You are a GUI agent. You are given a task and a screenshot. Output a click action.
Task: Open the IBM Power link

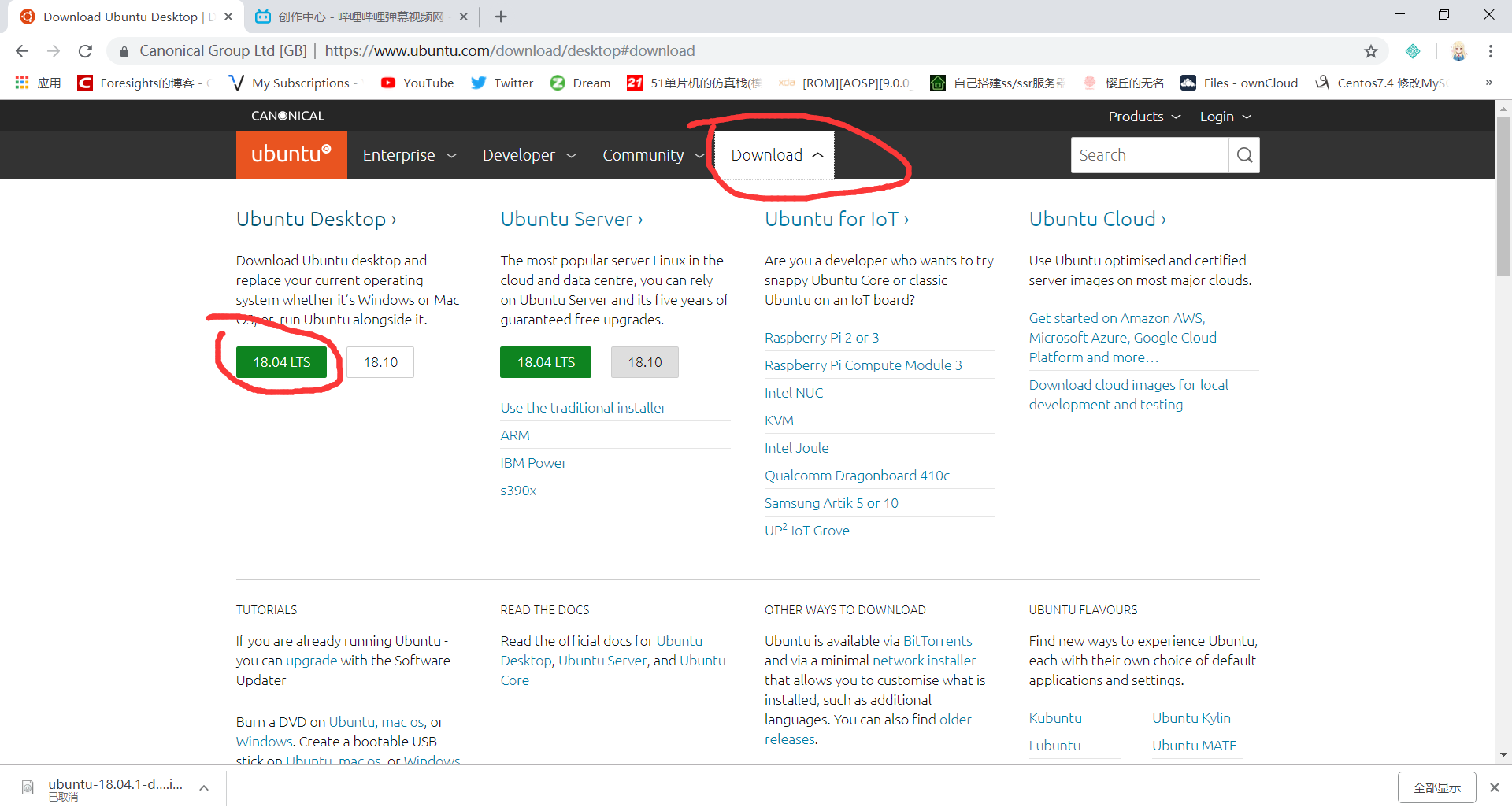[533, 463]
